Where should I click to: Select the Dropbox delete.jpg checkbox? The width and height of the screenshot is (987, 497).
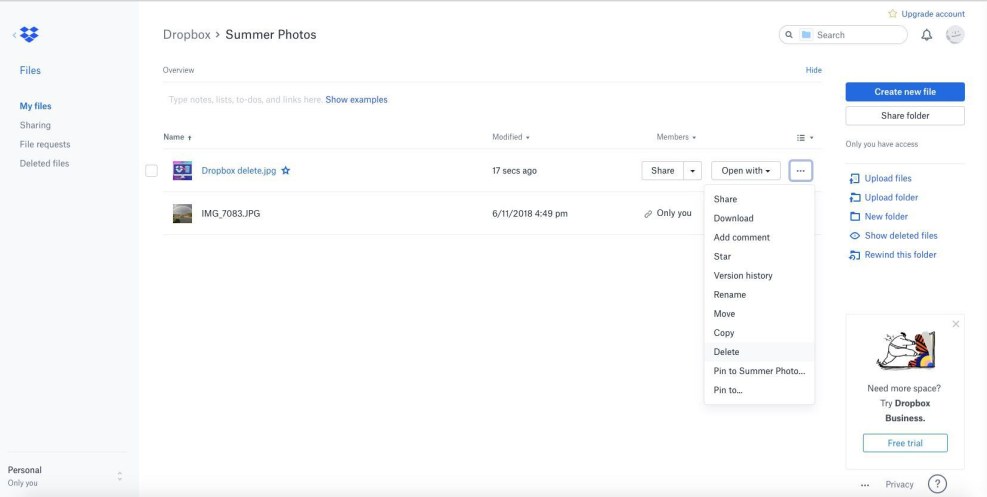(x=152, y=171)
